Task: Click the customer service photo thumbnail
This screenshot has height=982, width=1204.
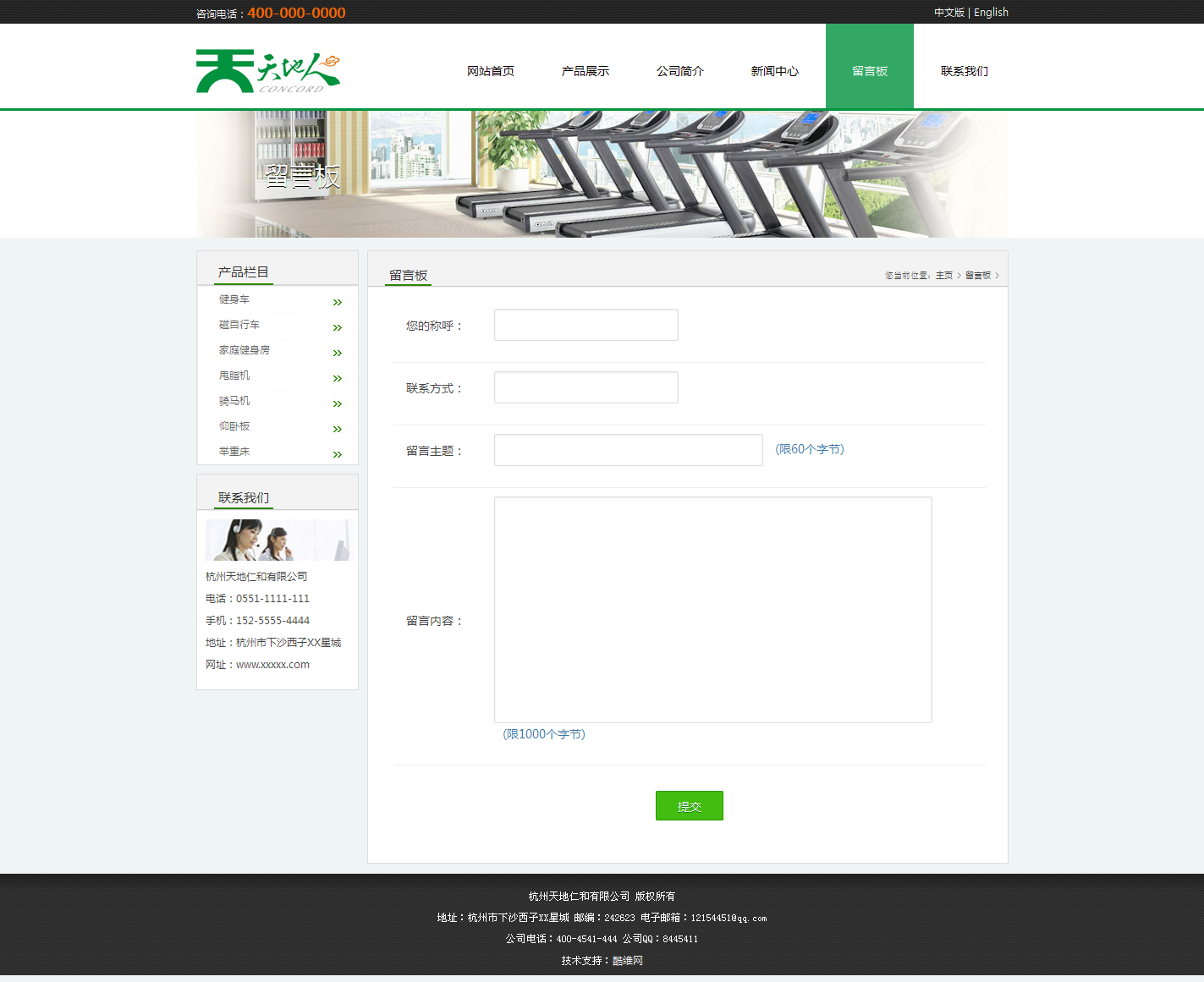Action: click(278, 540)
